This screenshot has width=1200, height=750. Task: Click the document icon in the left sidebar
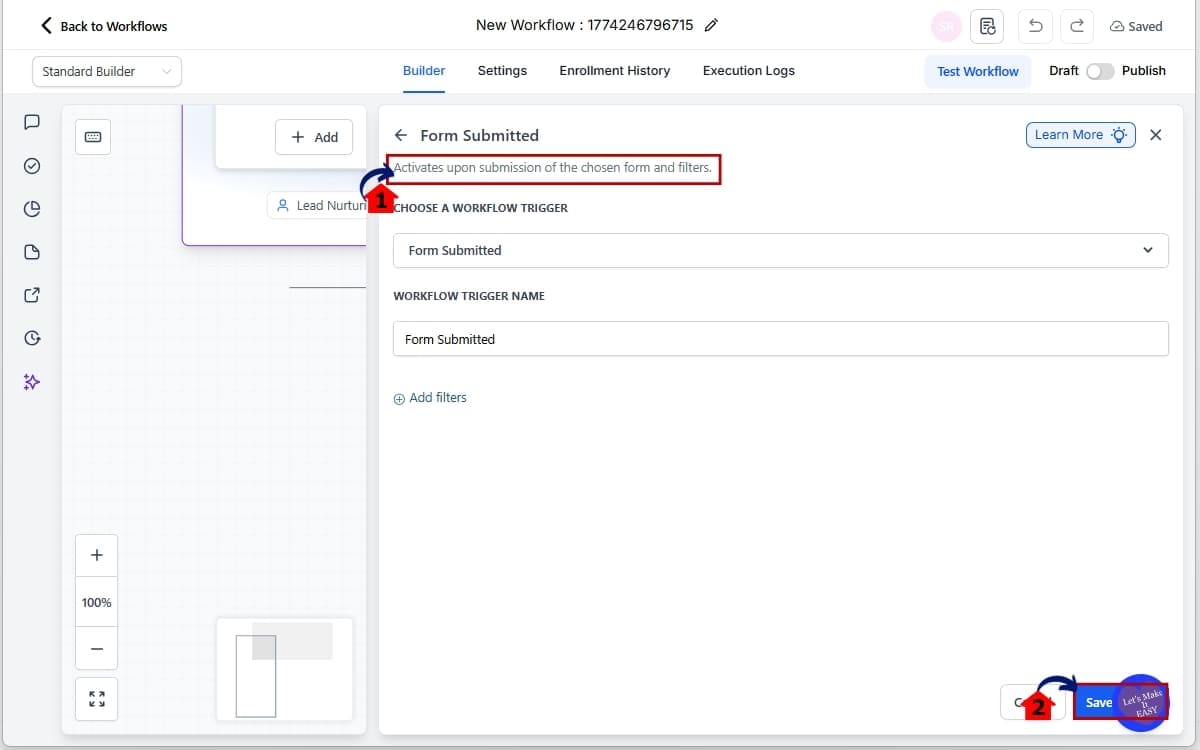pyautogui.click(x=31, y=252)
